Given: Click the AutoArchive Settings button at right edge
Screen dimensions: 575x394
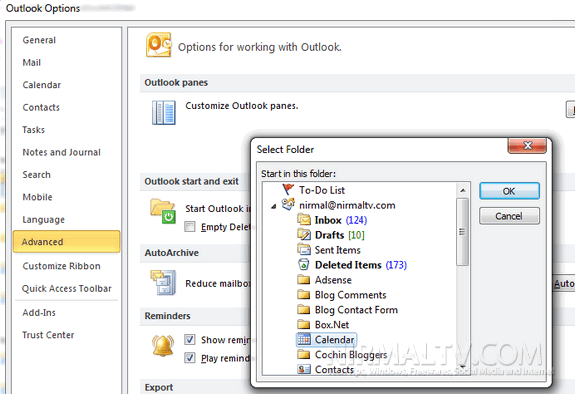Looking at the screenshot, I should pos(564,283).
